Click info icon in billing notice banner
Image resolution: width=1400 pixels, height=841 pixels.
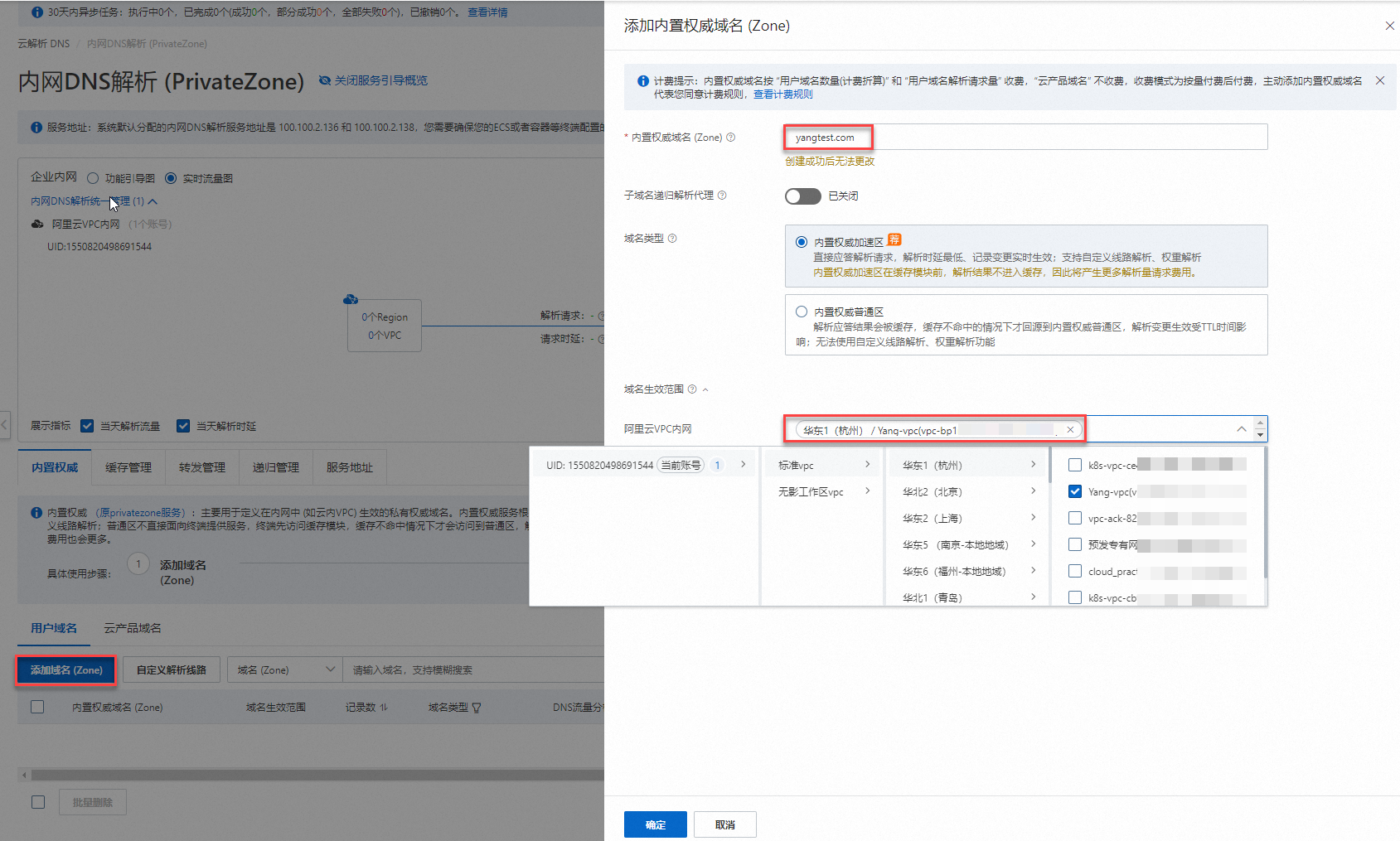[x=643, y=81]
